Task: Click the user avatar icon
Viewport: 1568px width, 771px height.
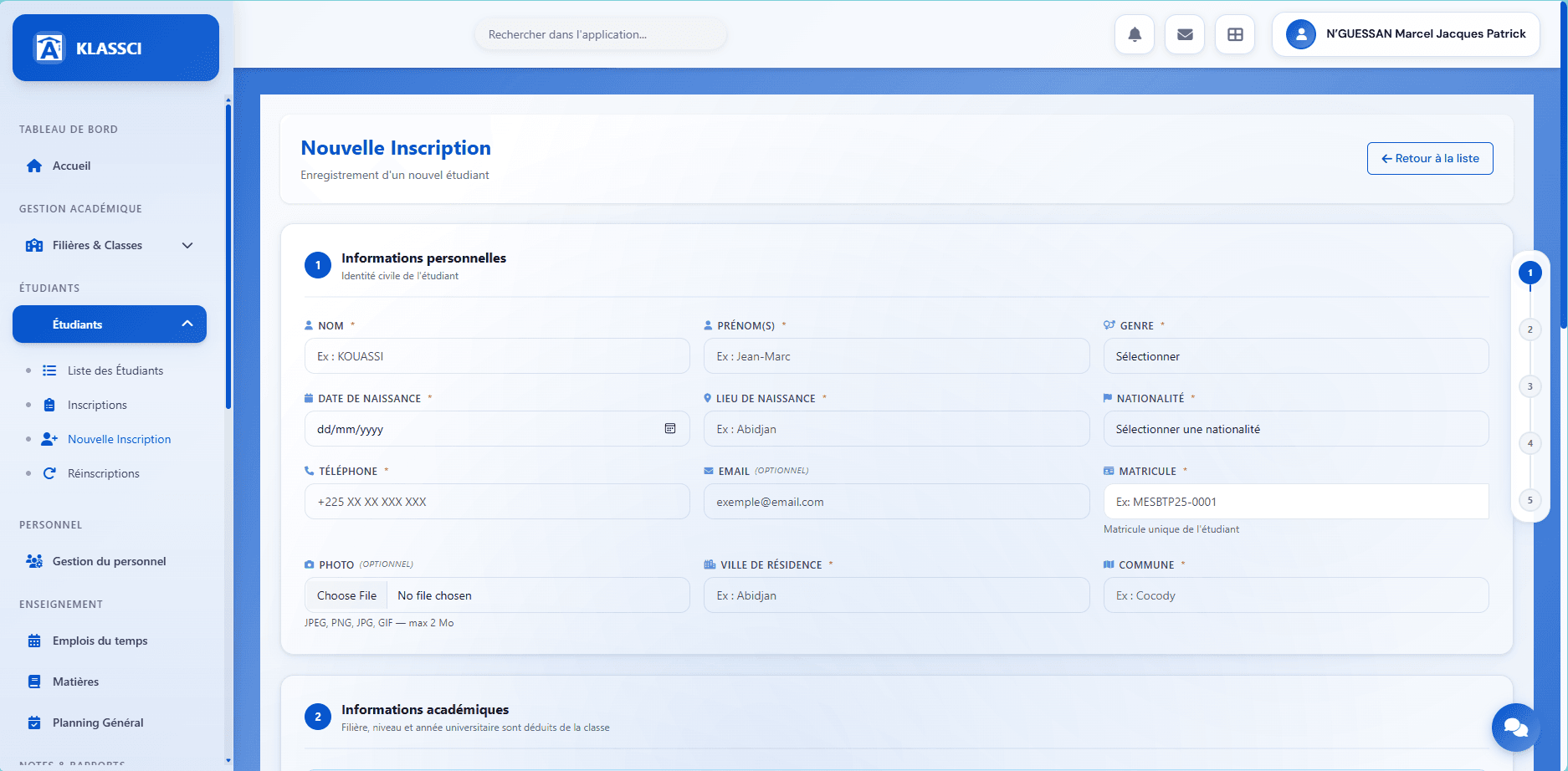Action: (x=1300, y=34)
